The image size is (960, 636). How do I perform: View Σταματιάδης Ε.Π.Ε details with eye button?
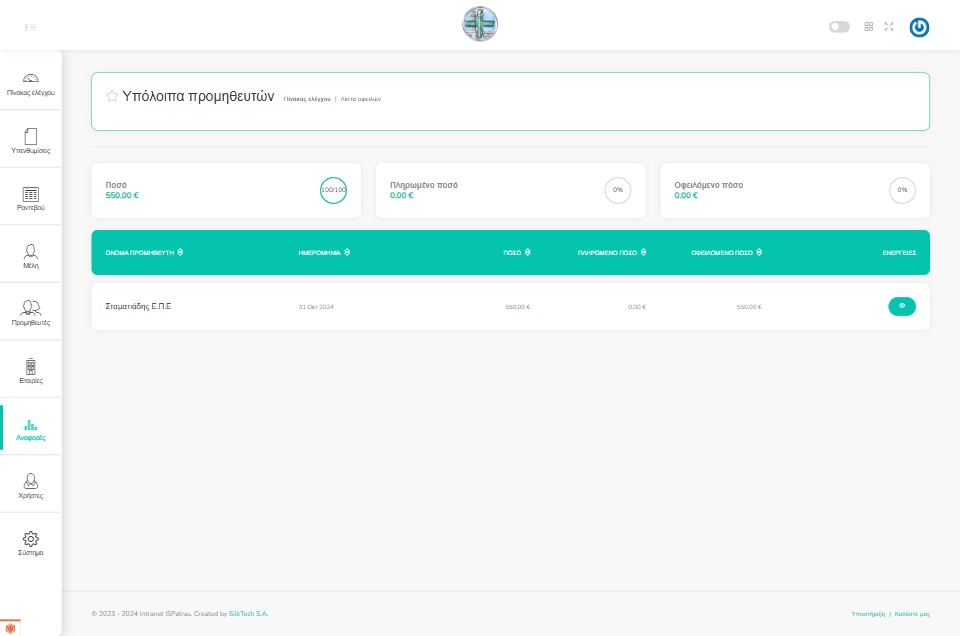click(902, 306)
